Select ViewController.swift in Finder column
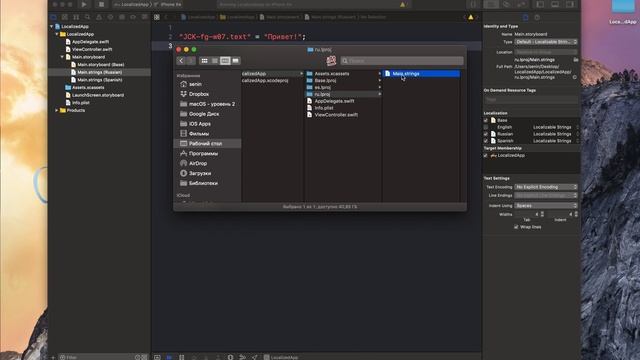Image resolution: width=640 pixels, height=360 pixels. click(336, 115)
